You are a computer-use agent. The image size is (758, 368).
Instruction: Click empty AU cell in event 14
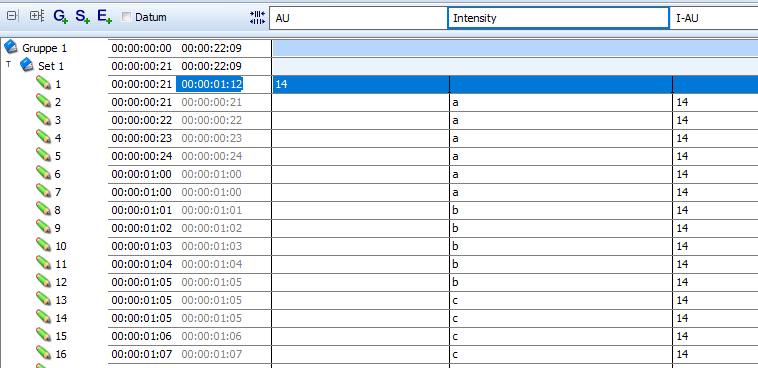point(361,318)
